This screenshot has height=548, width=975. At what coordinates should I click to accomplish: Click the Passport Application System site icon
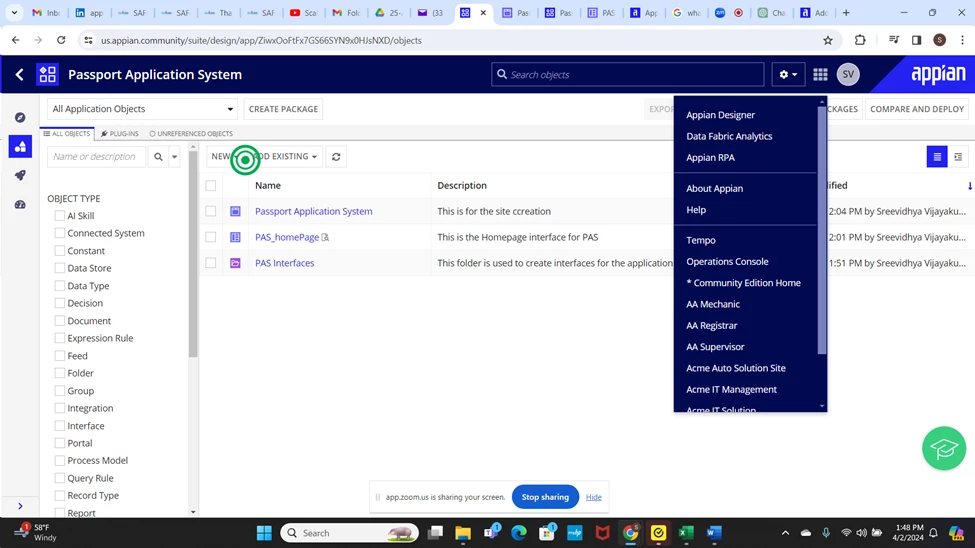click(235, 211)
